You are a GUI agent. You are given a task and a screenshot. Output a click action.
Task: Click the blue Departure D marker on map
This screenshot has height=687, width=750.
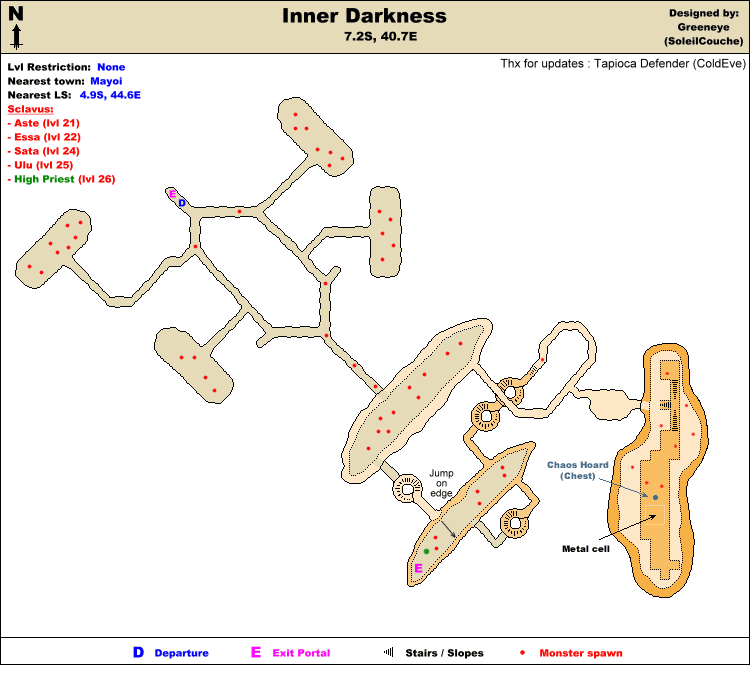point(182,203)
